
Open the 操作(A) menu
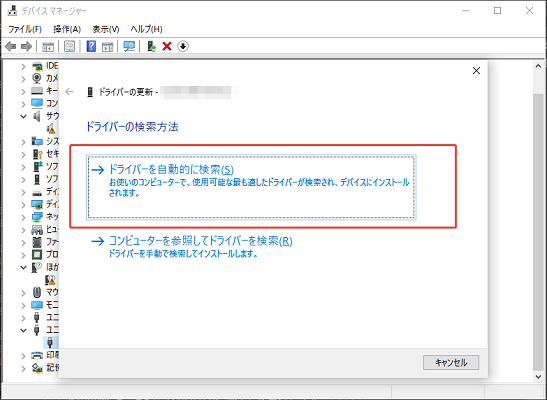tap(67, 29)
